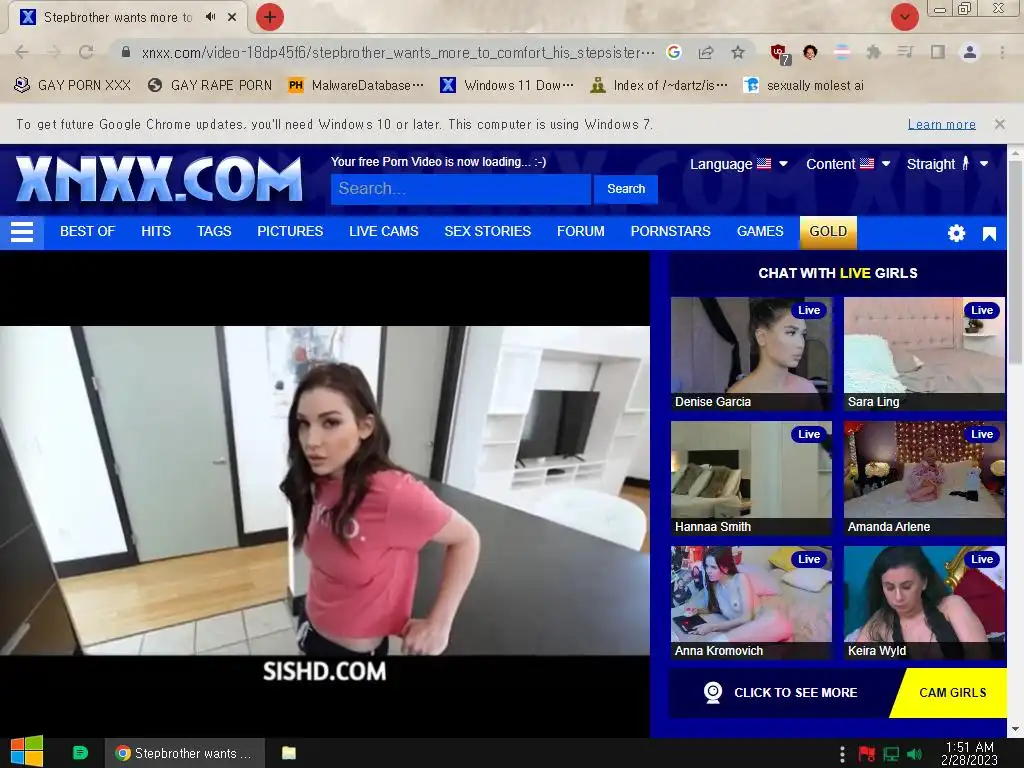1024x768 pixels.
Task: Close the Stepbrother wants browser tab
Action: tap(232, 17)
